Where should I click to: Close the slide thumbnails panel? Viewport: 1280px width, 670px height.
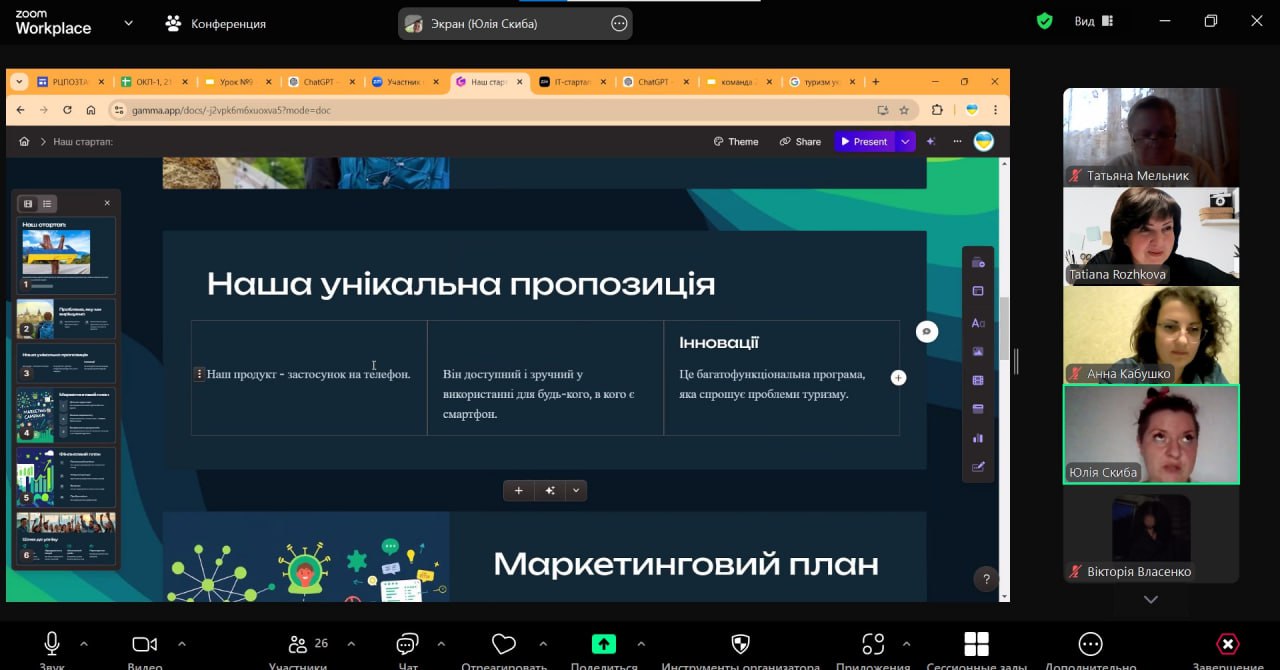(107, 203)
